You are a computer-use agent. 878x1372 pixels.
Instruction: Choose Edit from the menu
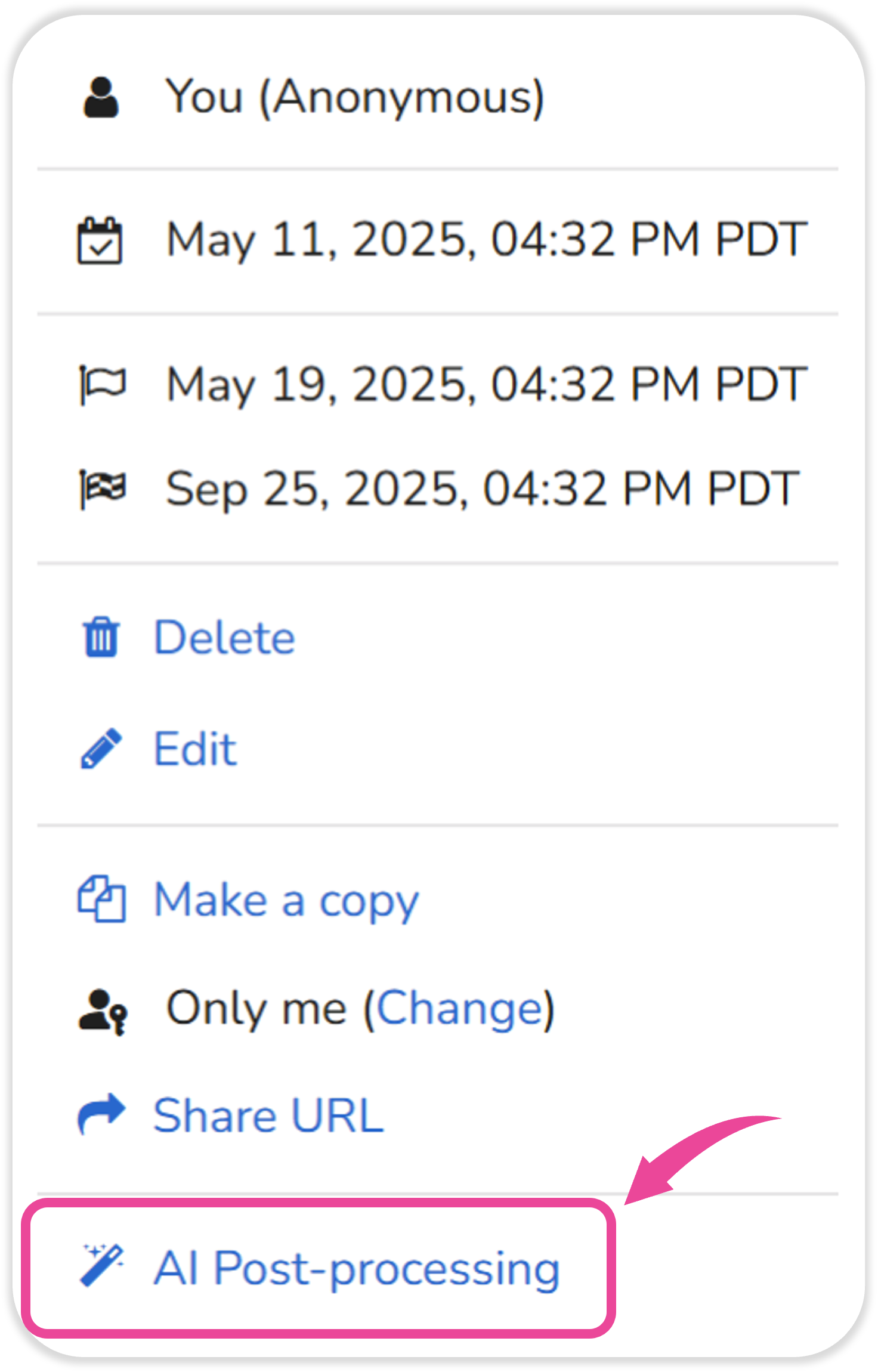(195, 749)
